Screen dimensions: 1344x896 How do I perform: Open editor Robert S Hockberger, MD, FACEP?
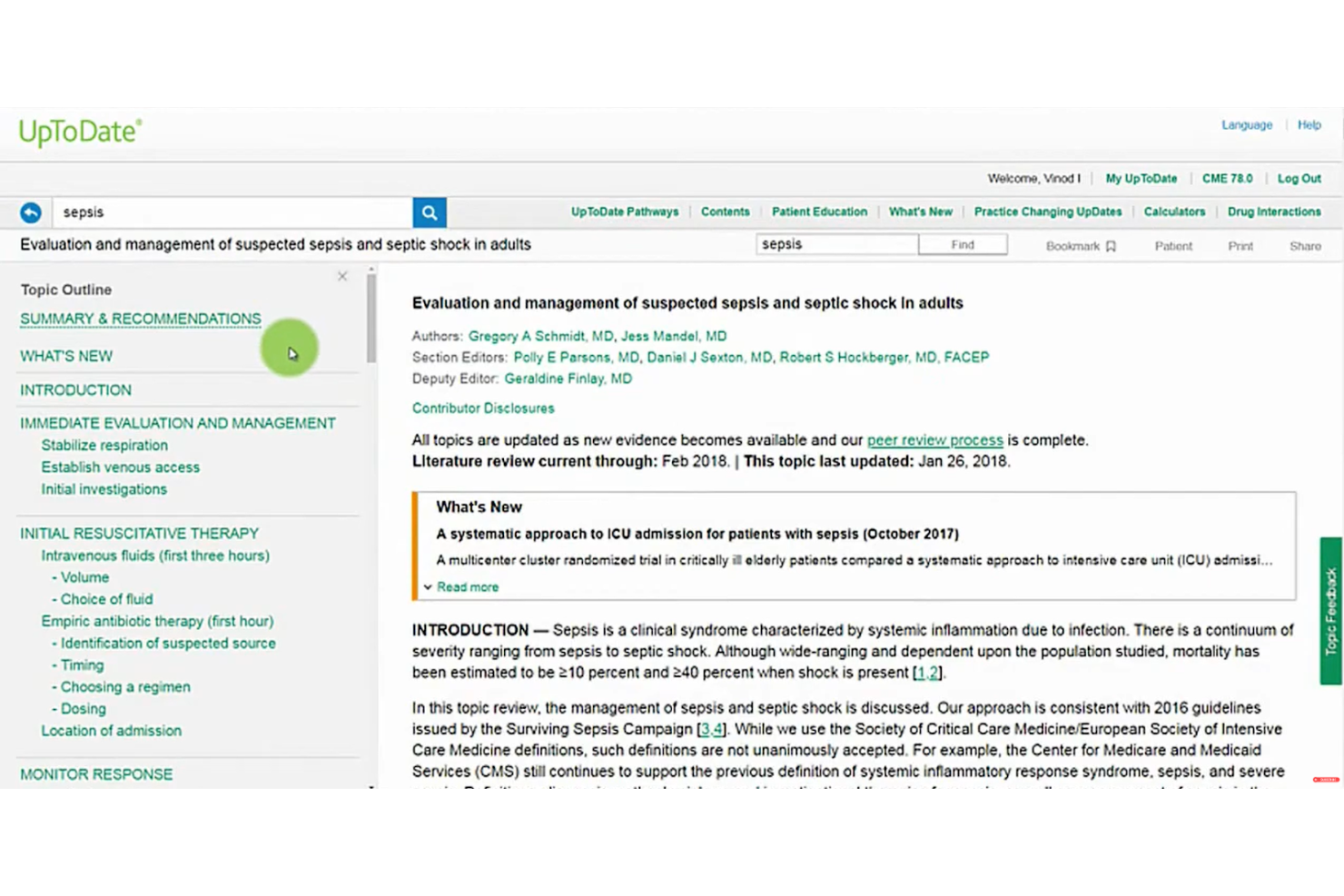(x=884, y=358)
